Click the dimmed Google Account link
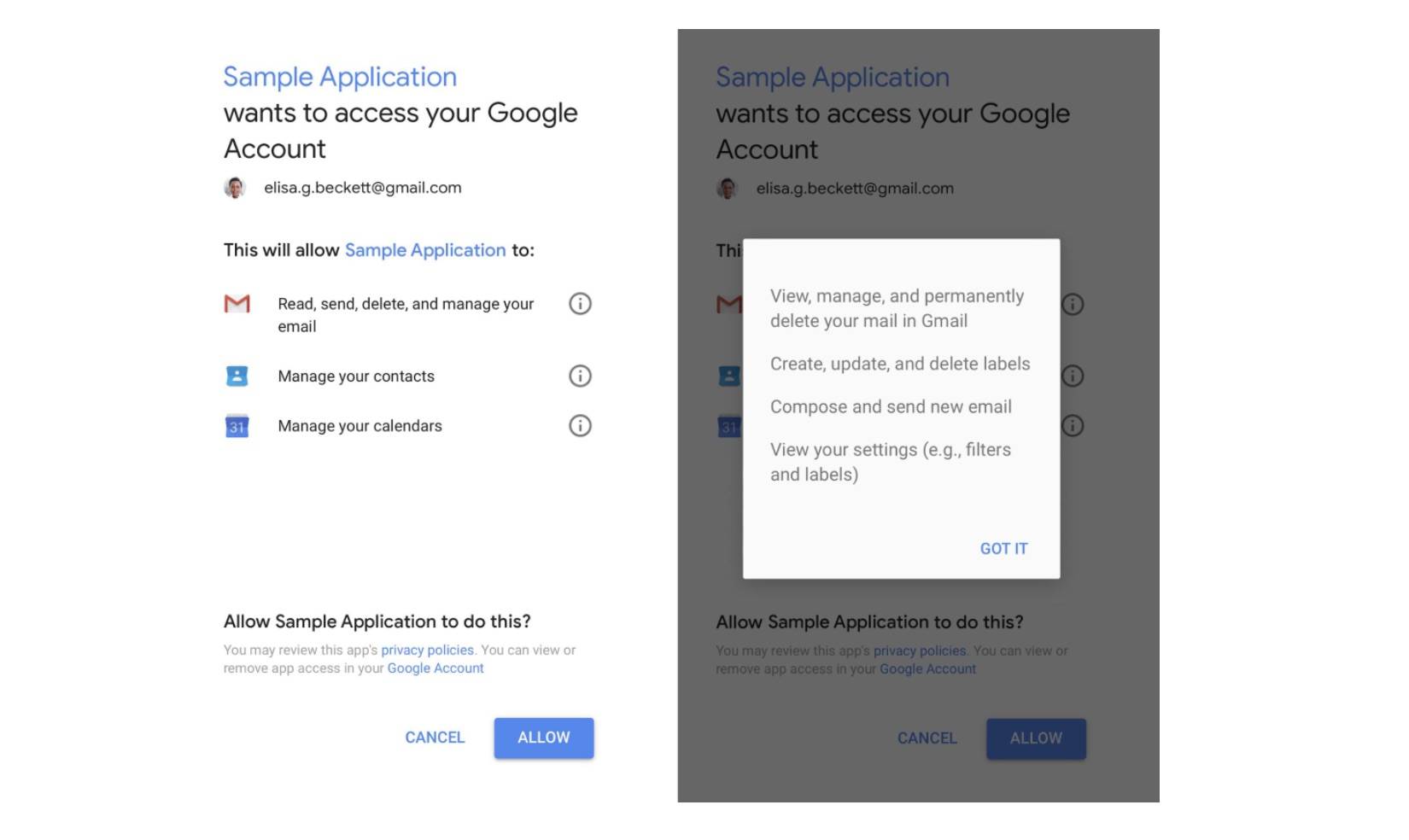Screen dimensions: 1409x840 click(927, 669)
